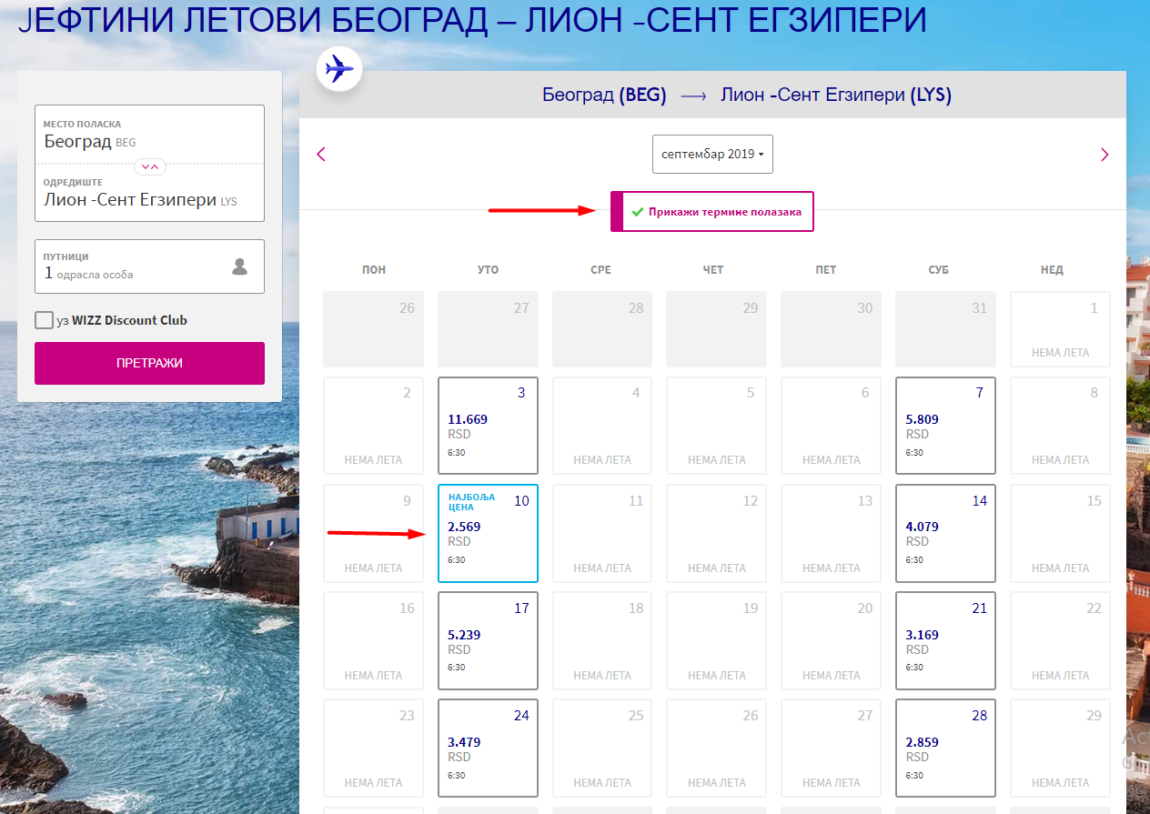The height and width of the screenshot is (814, 1150).
Task: Open the 'септембар 2019' month dropdown
Action: (x=713, y=154)
